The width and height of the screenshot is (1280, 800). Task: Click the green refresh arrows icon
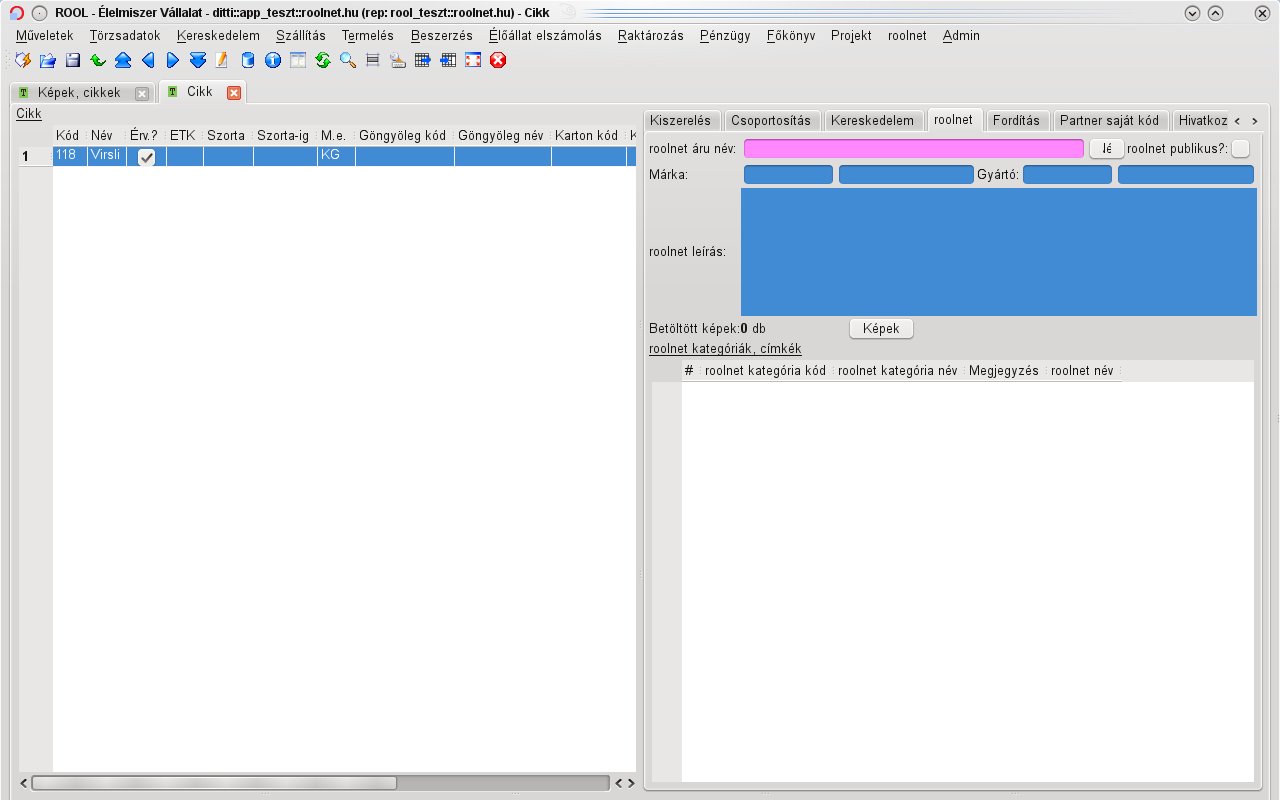[x=323, y=60]
